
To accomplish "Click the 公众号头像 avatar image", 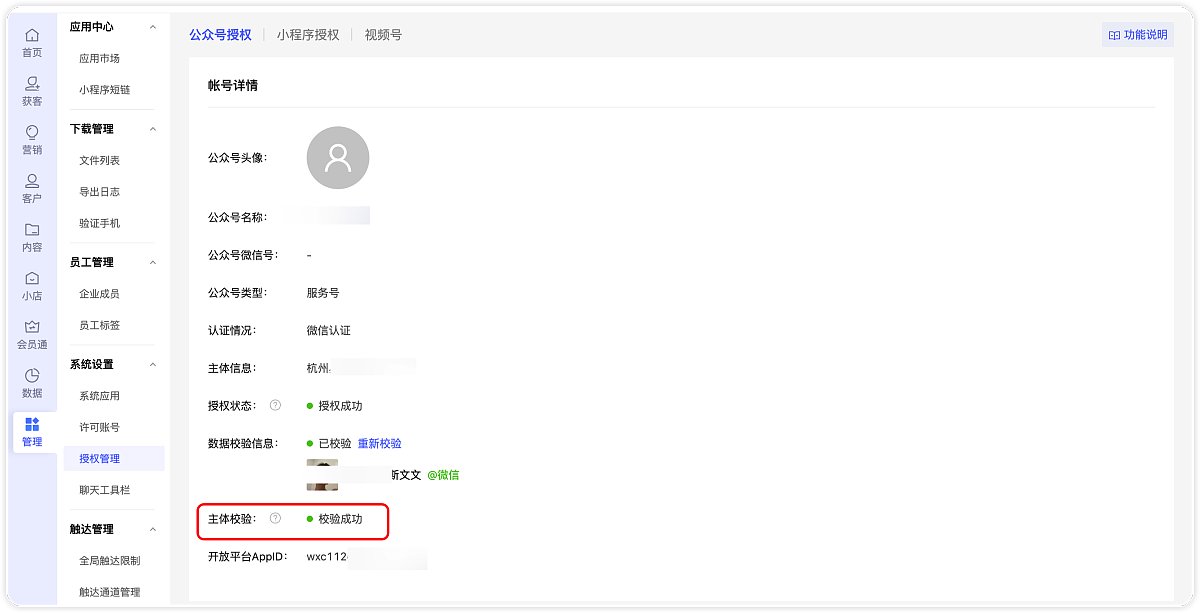I will (338, 158).
